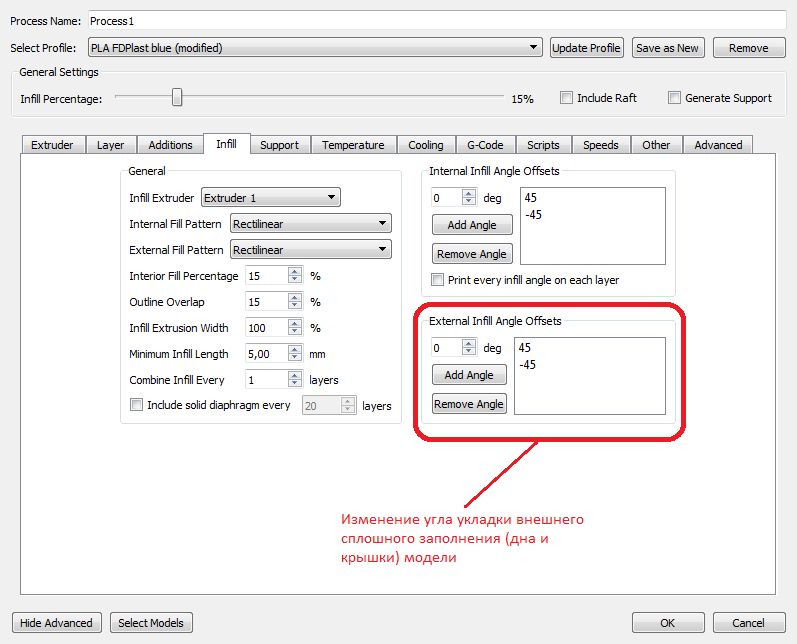Click the Outline Overlap value field
Screen dimensions: 797x644
[x=266, y=301]
